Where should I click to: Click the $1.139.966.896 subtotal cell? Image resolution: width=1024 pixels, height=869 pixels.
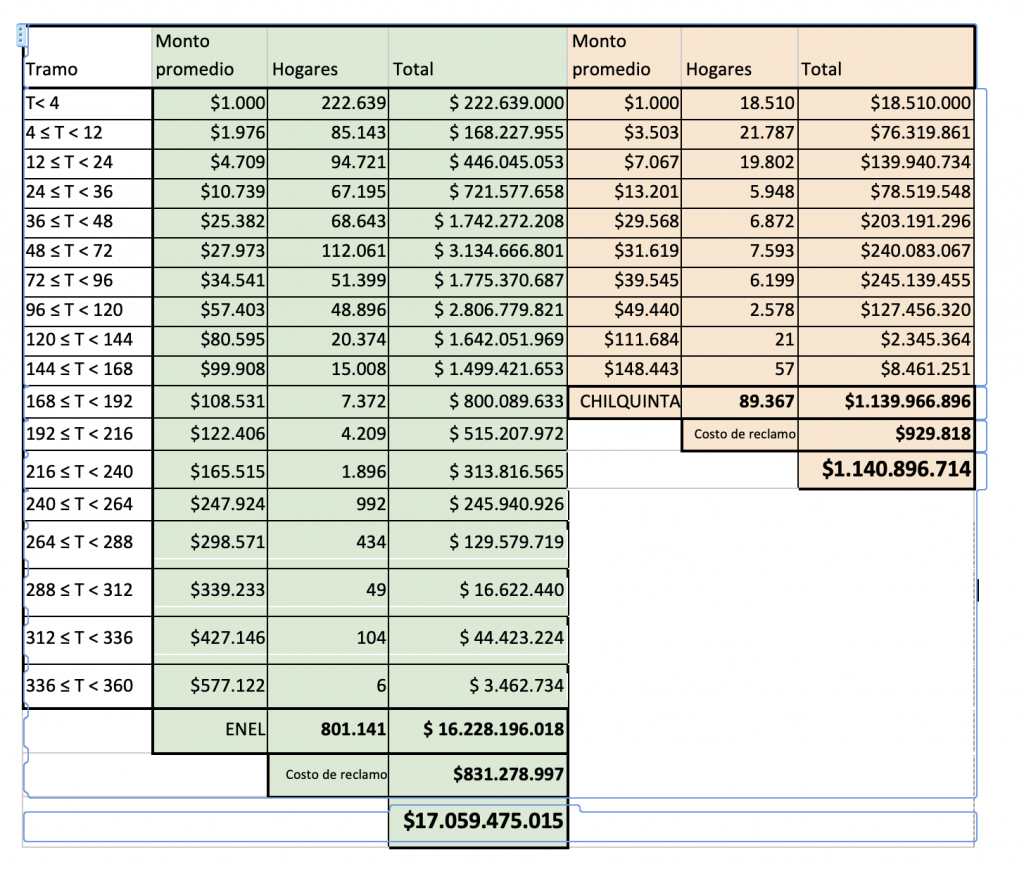click(887, 402)
